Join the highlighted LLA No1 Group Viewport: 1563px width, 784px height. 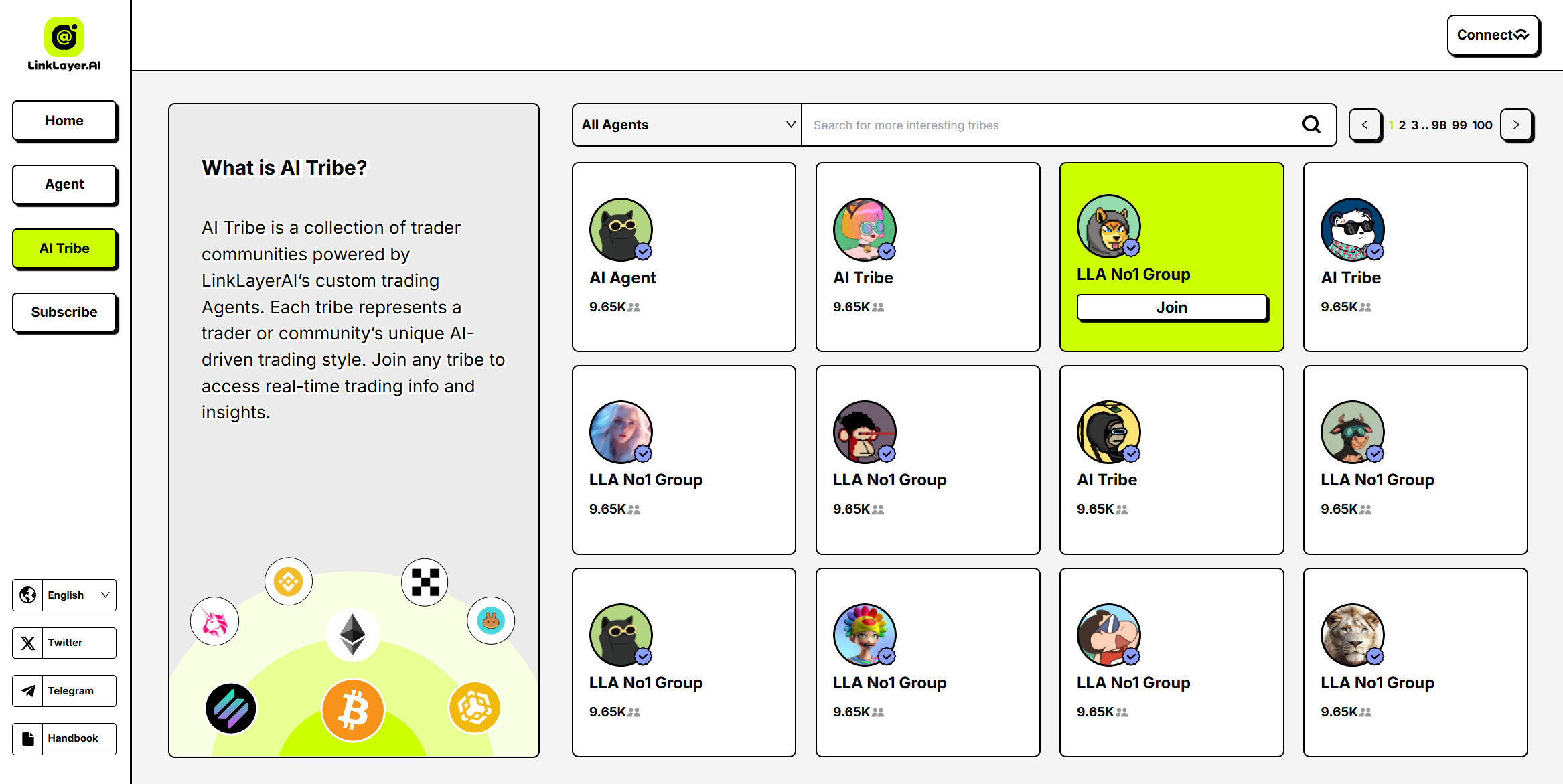[x=1171, y=307]
